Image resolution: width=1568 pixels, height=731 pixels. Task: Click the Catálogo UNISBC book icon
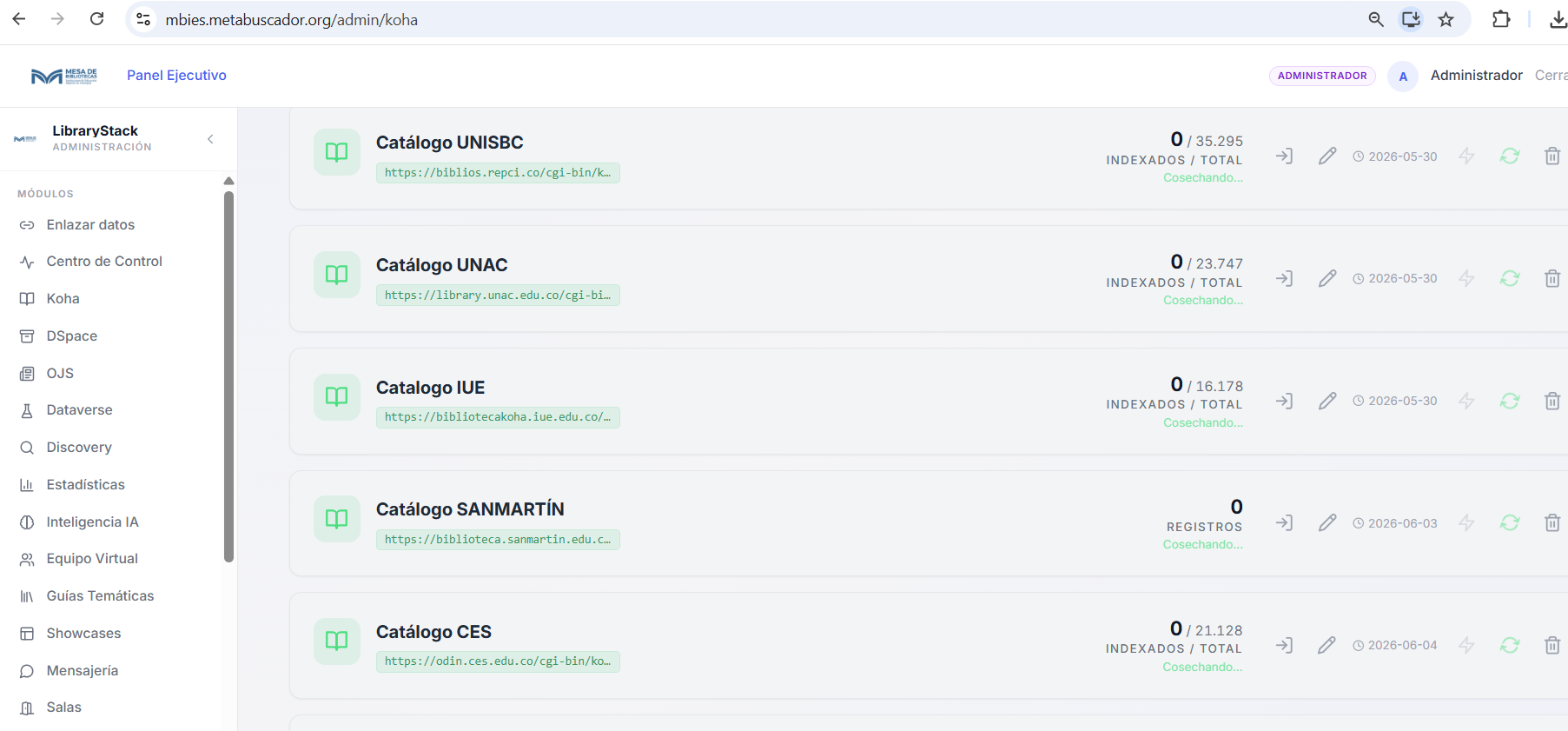[337, 153]
